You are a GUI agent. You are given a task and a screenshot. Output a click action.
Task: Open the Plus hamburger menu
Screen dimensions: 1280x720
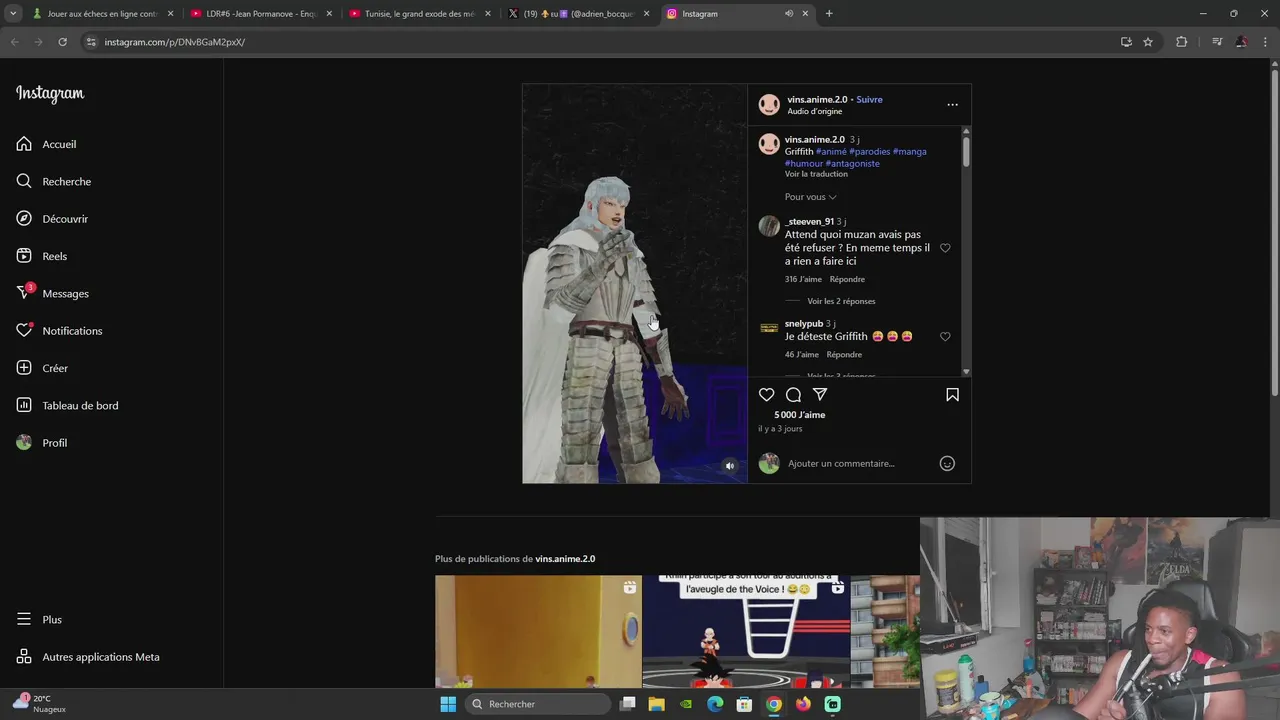(24, 620)
